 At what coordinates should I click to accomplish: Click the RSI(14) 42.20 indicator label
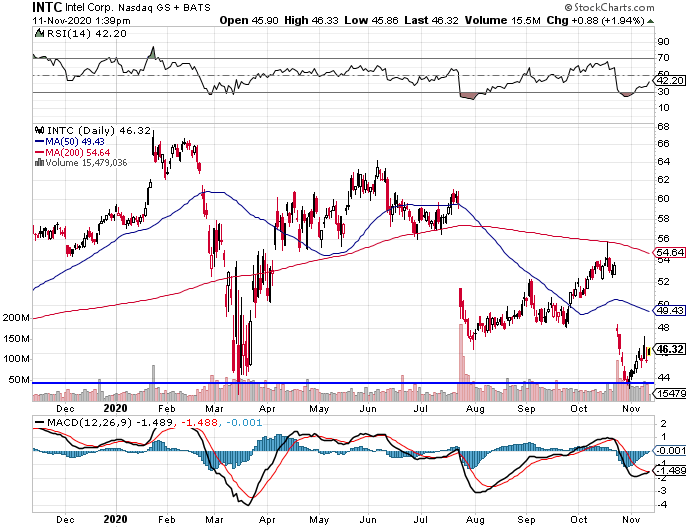[x=87, y=34]
